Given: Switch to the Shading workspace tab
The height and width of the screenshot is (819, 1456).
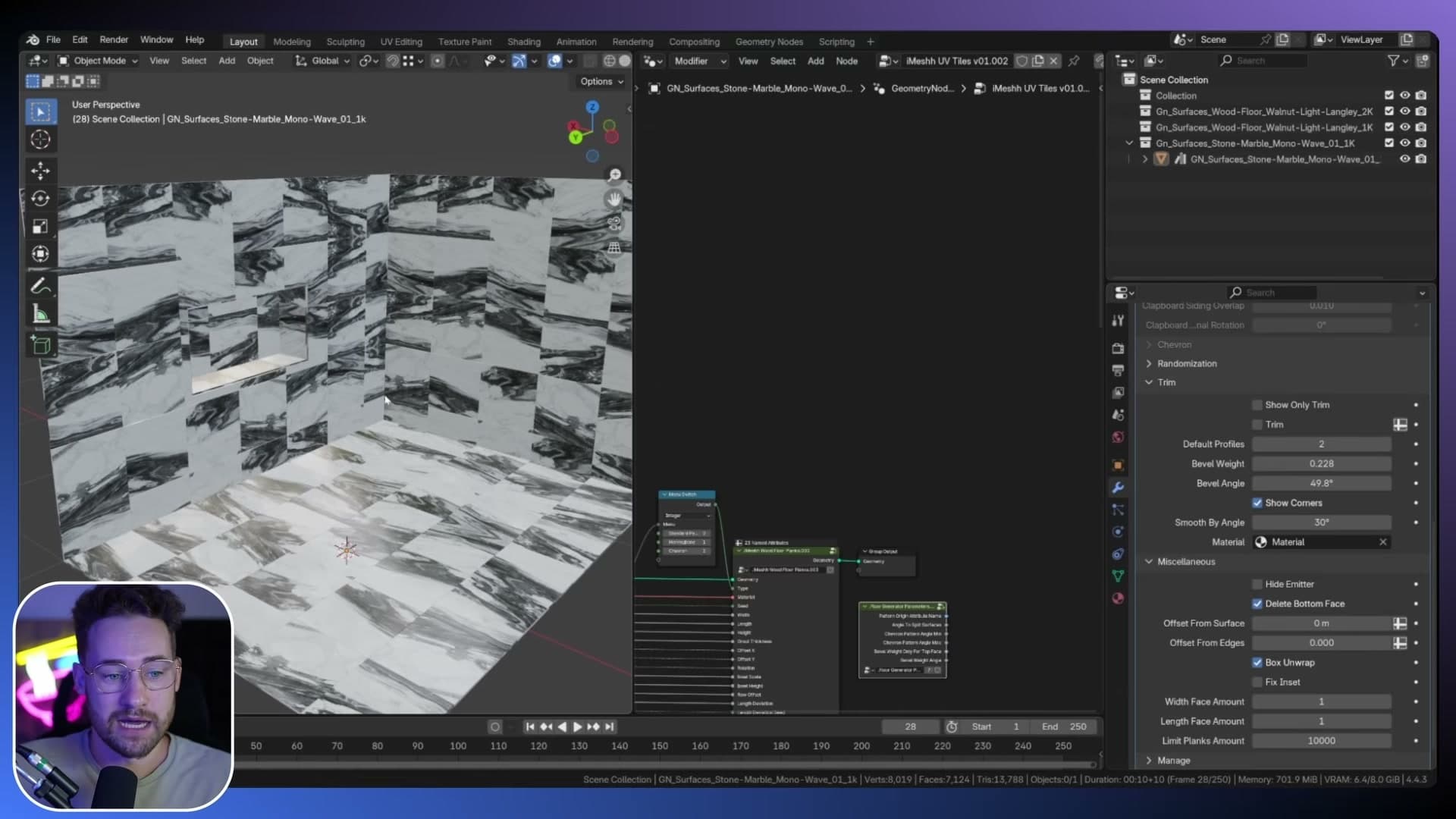Looking at the screenshot, I should 524,42.
